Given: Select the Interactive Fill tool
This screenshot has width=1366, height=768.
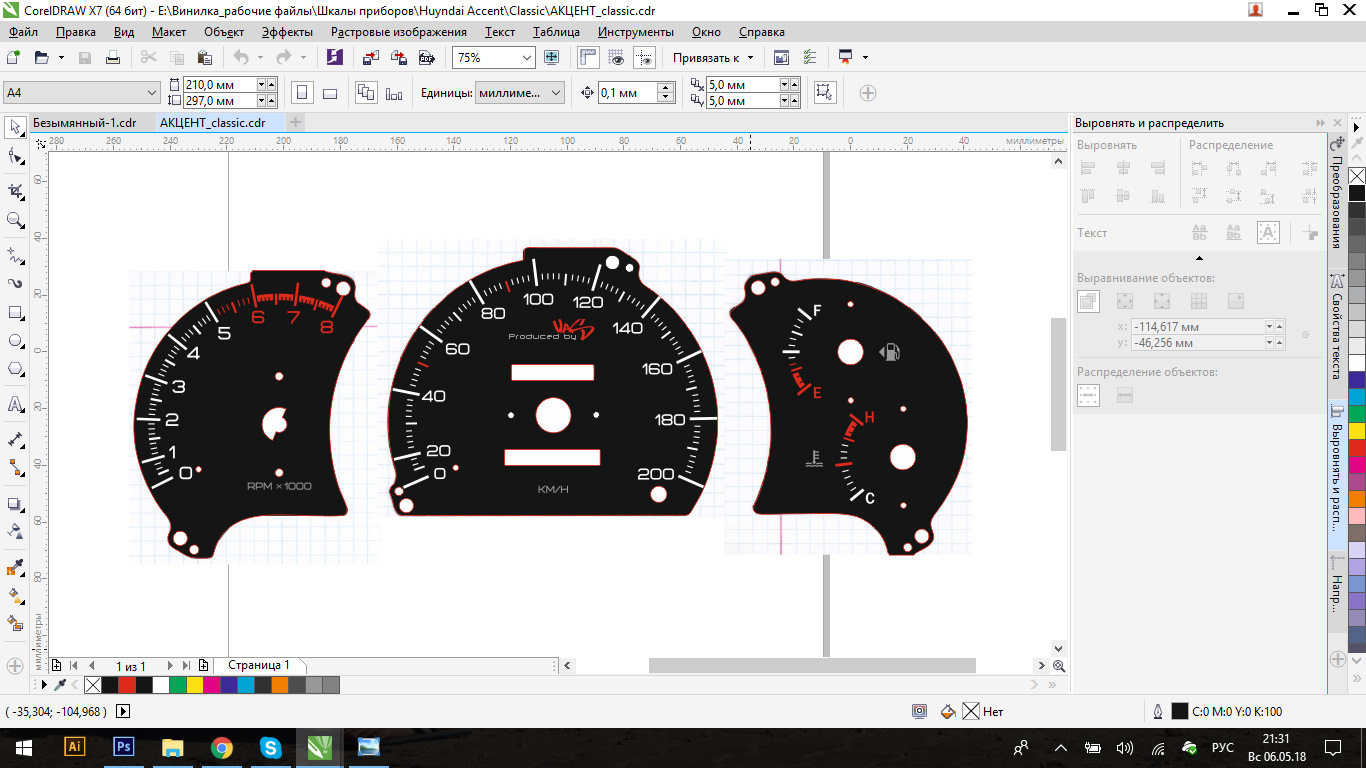Looking at the screenshot, I should coord(15,596).
